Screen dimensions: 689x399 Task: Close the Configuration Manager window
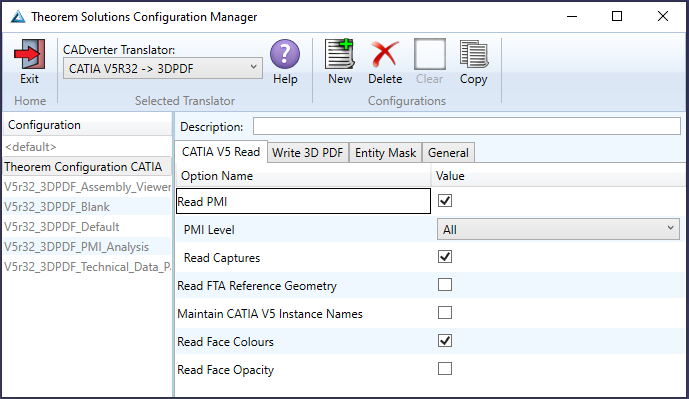663,17
